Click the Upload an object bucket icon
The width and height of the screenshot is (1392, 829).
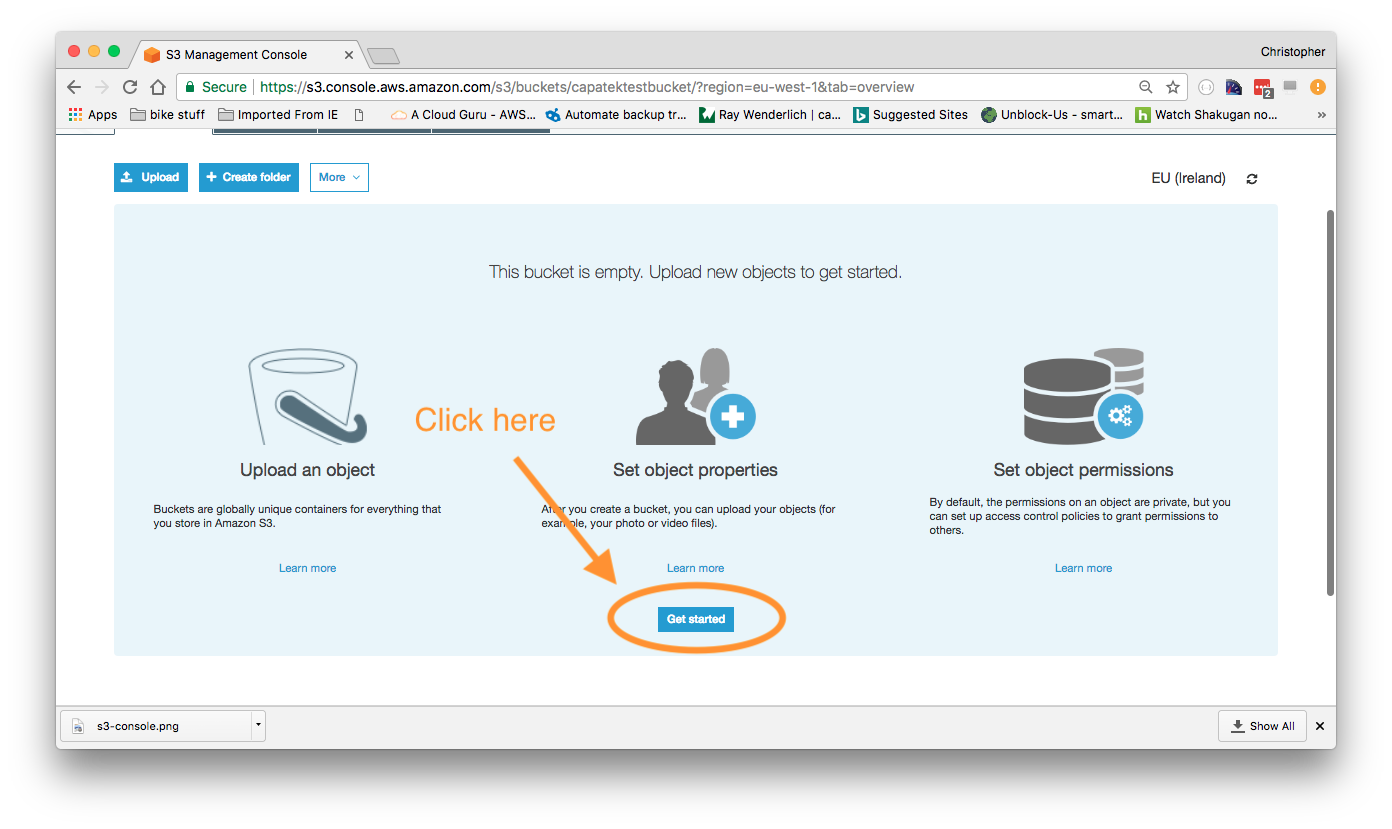point(307,397)
